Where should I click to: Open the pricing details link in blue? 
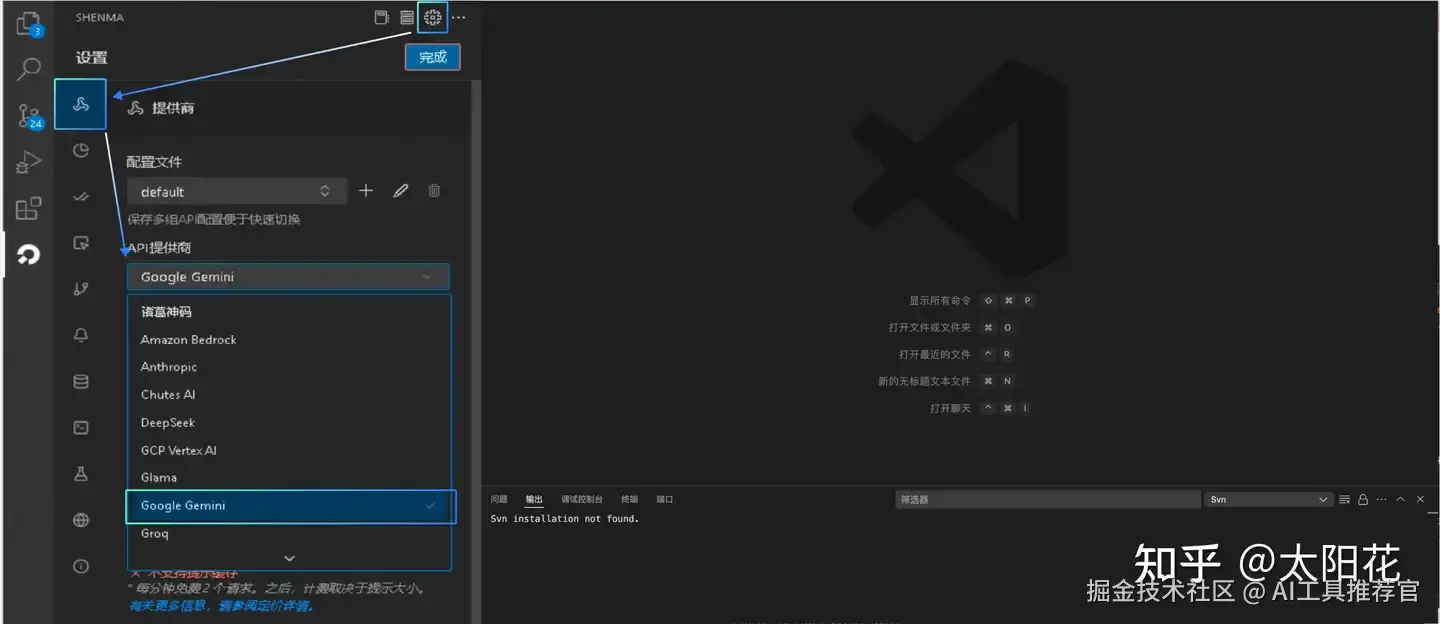(221, 605)
